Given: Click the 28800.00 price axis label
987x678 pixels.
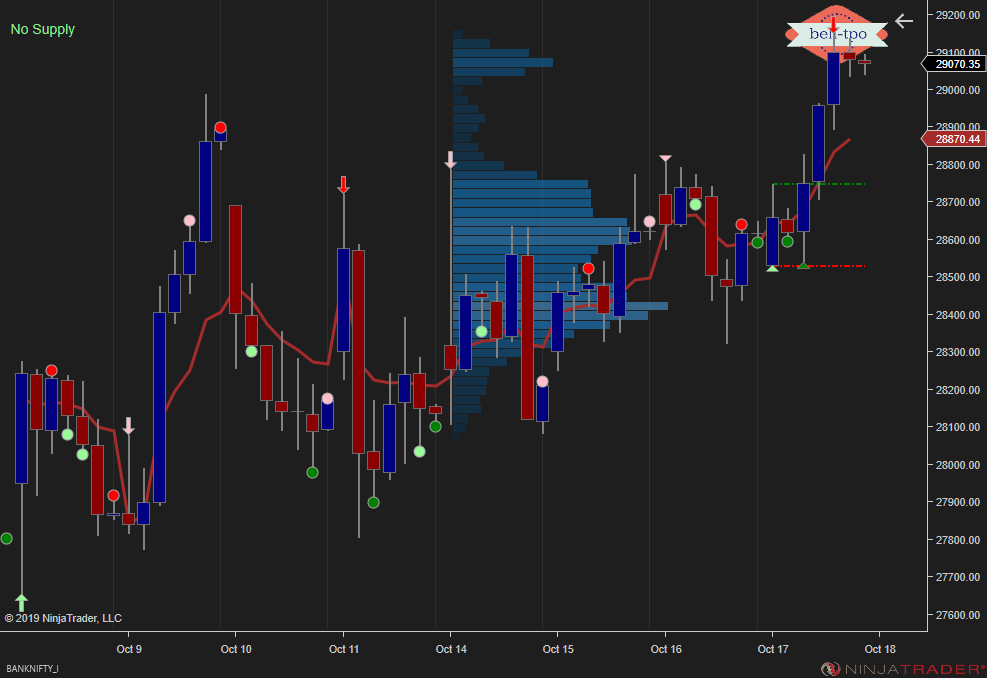Looking at the screenshot, I should point(957,165).
